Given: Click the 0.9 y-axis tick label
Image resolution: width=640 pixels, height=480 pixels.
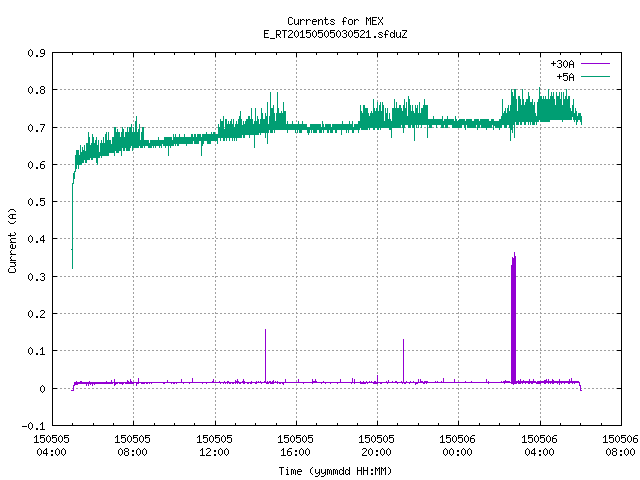Looking at the screenshot, I should coord(36,53).
